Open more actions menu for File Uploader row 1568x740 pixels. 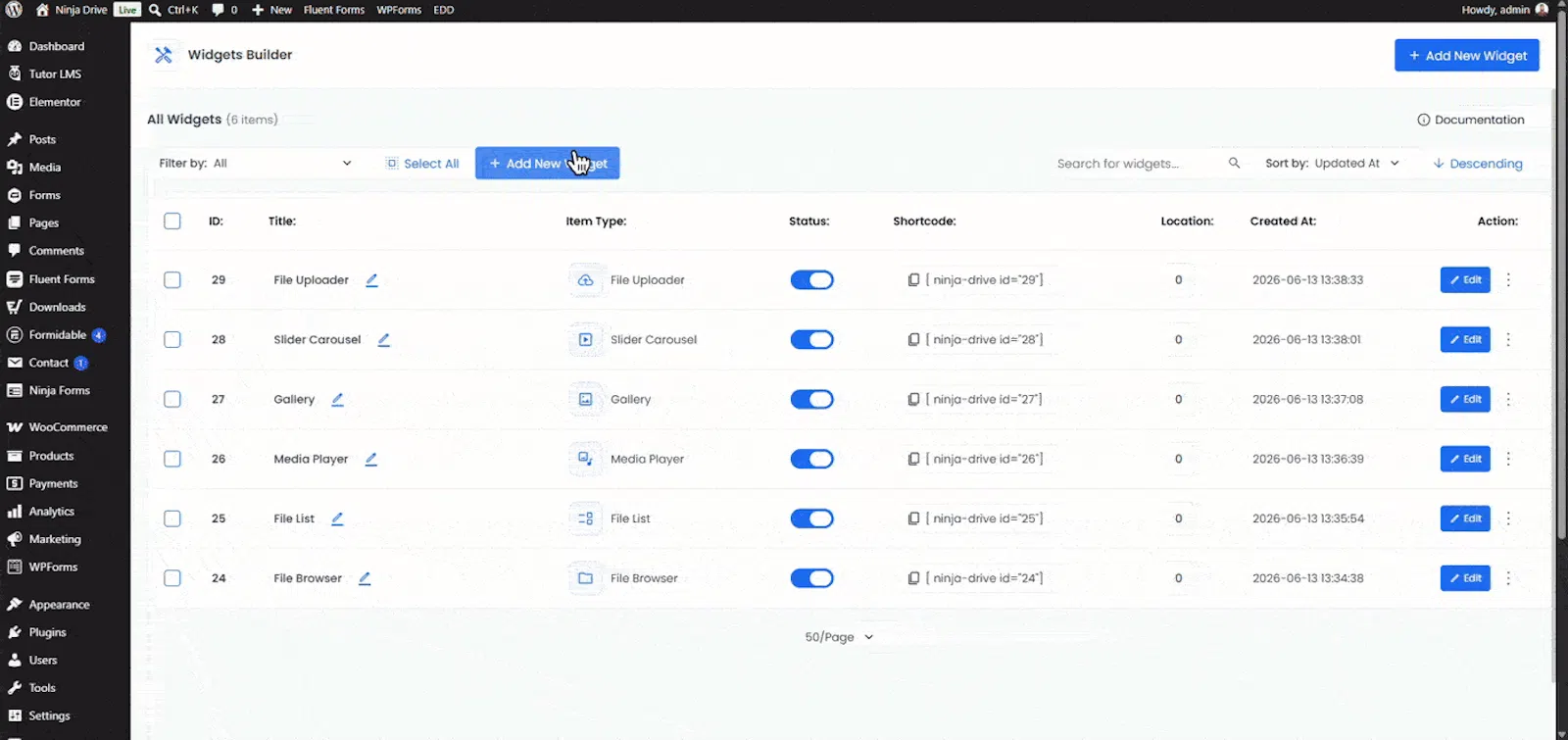[x=1508, y=280]
